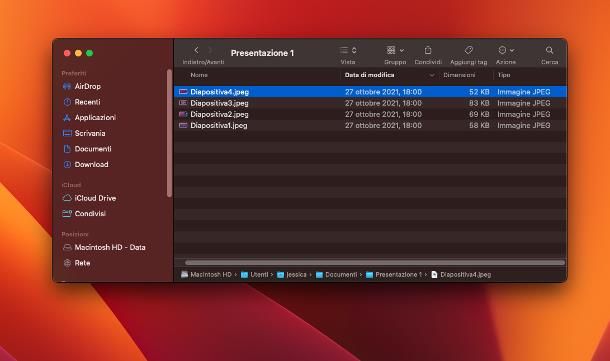Click jessica in the path bar
Screen dimensions: 610x361
click(x=292, y=275)
